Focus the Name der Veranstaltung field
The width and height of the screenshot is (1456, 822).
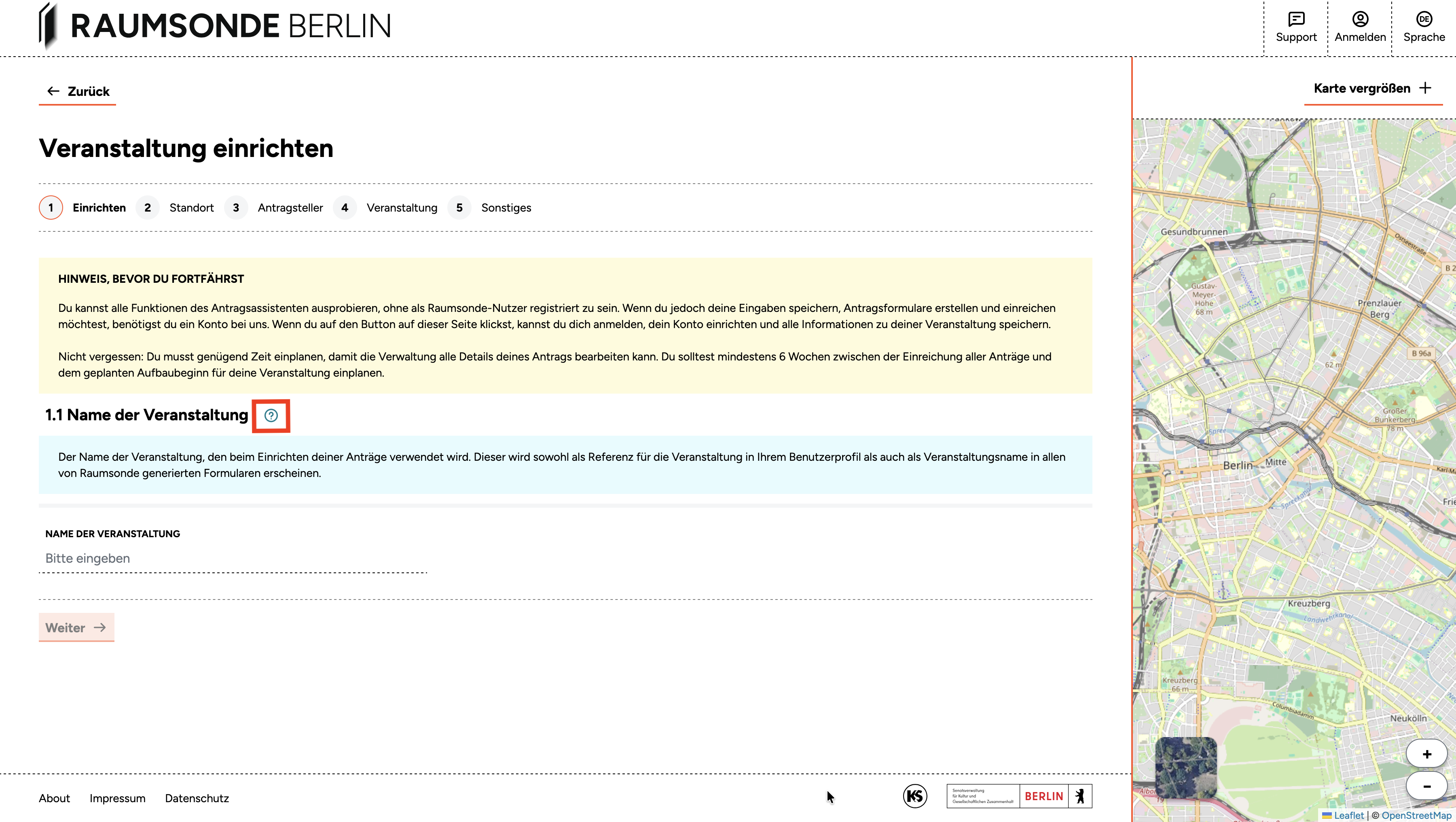point(233,559)
